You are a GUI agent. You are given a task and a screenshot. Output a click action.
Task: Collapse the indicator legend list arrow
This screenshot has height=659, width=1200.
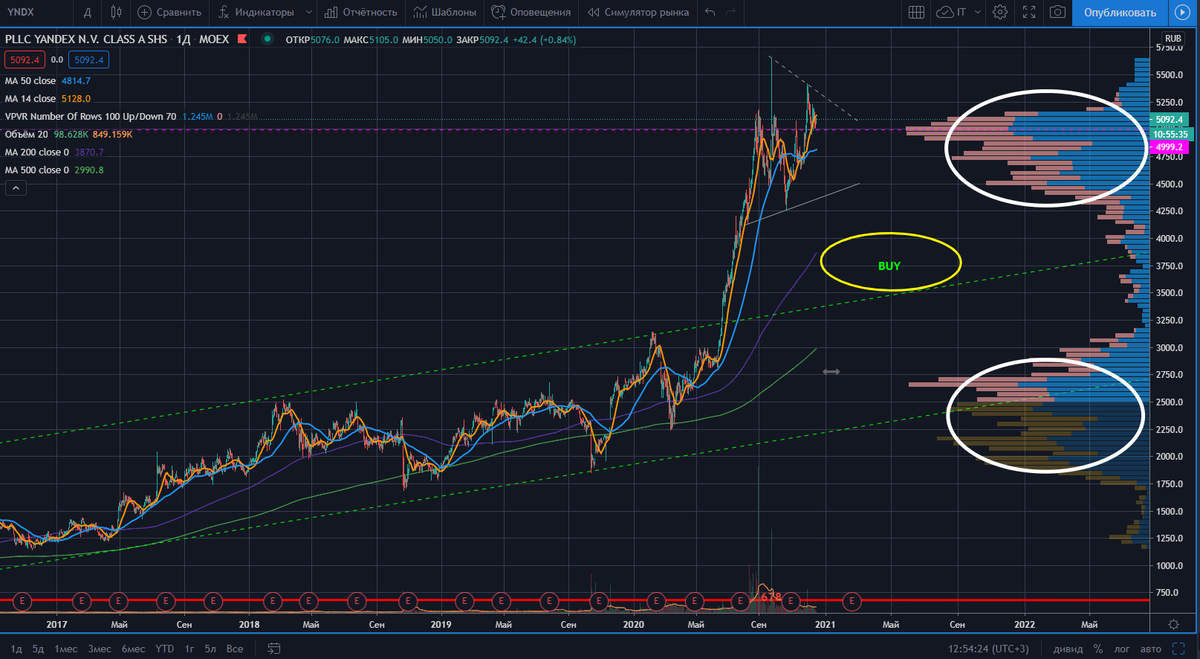pyautogui.click(x=14, y=187)
